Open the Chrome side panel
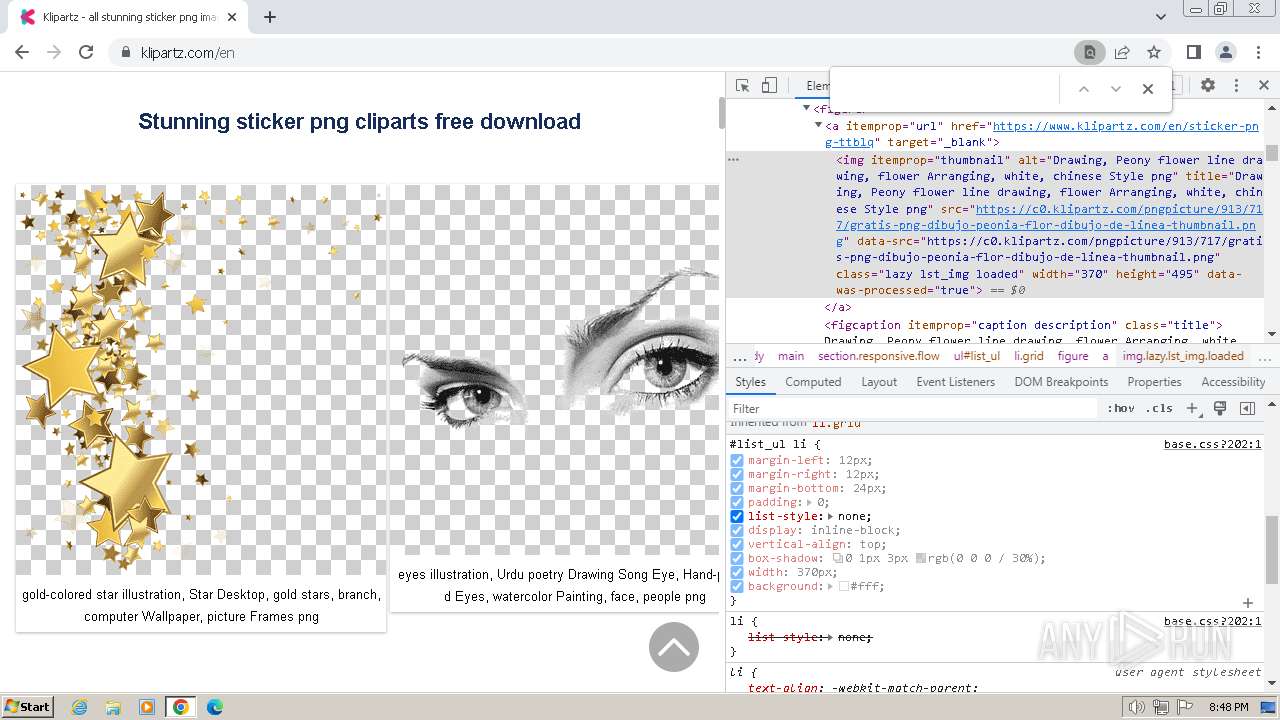 (1194, 53)
